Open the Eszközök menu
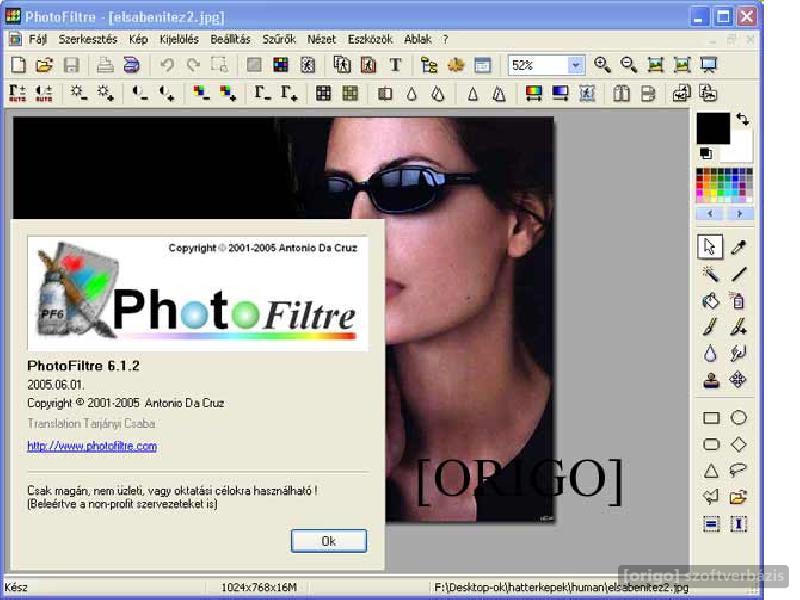This screenshot has width=800, height=600. pyautogui.click(x=370, y=39)
